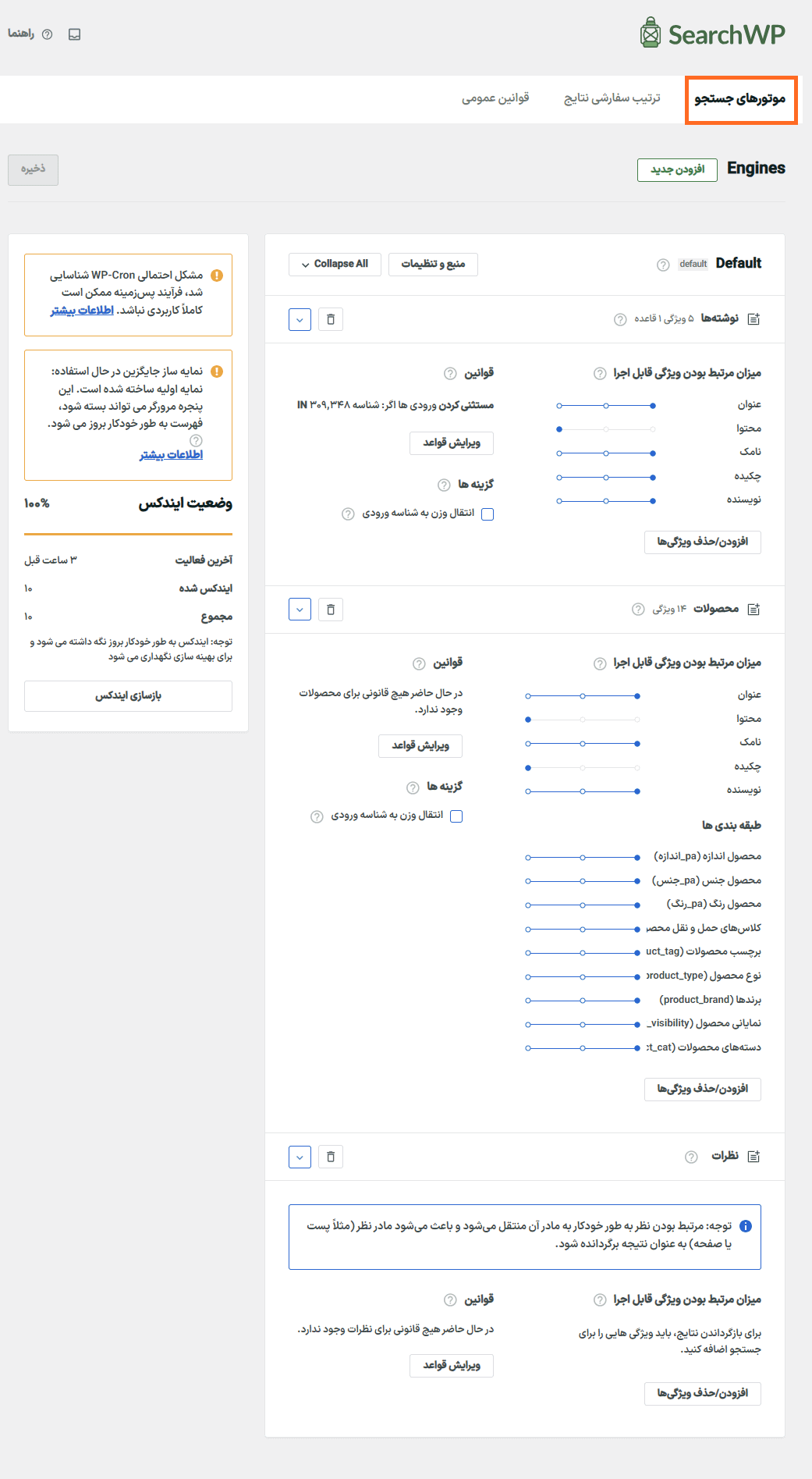The image size is (812, 1479).
Task: Delete the نوشته‌ها source with trash icon
Action: (331, 319)
